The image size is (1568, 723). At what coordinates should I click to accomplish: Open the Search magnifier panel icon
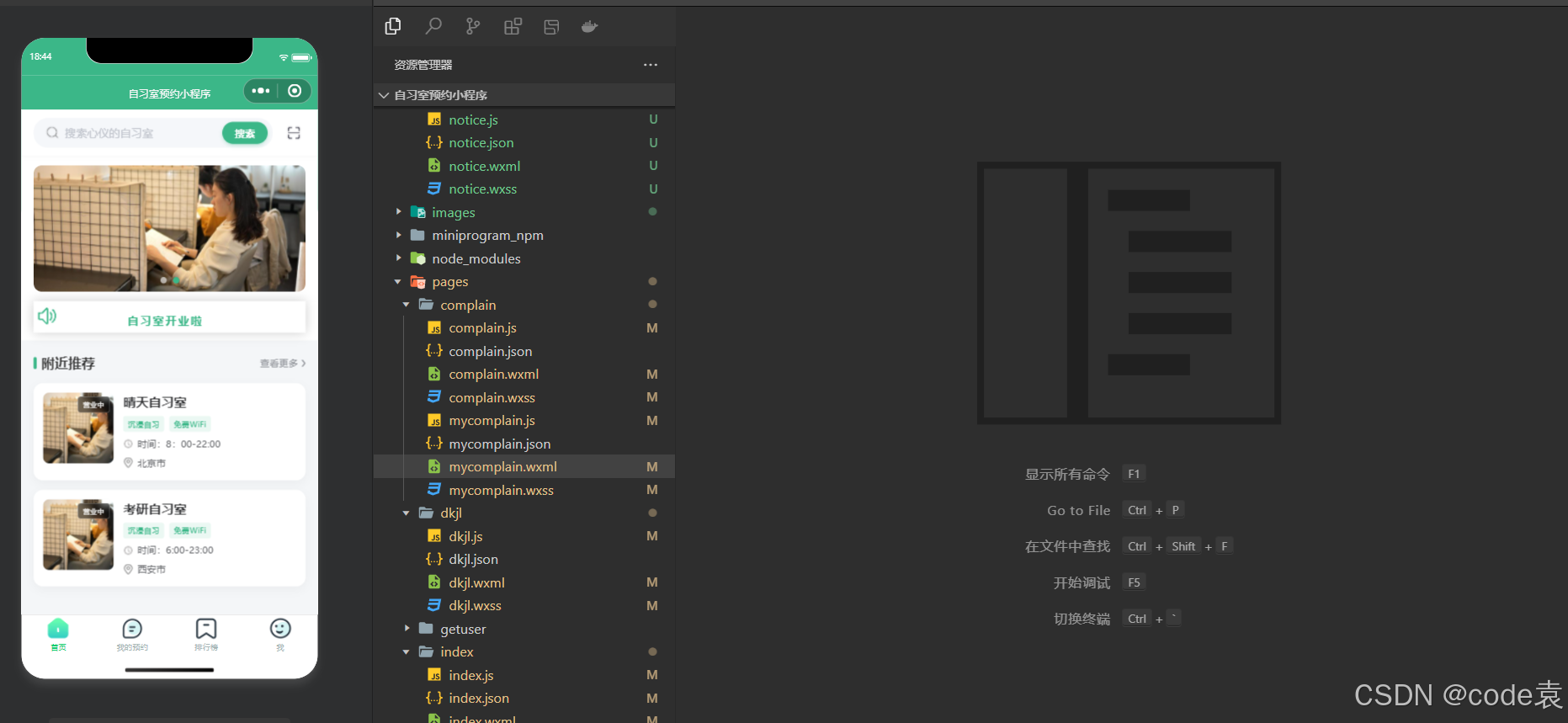click(x=433, y=27)
